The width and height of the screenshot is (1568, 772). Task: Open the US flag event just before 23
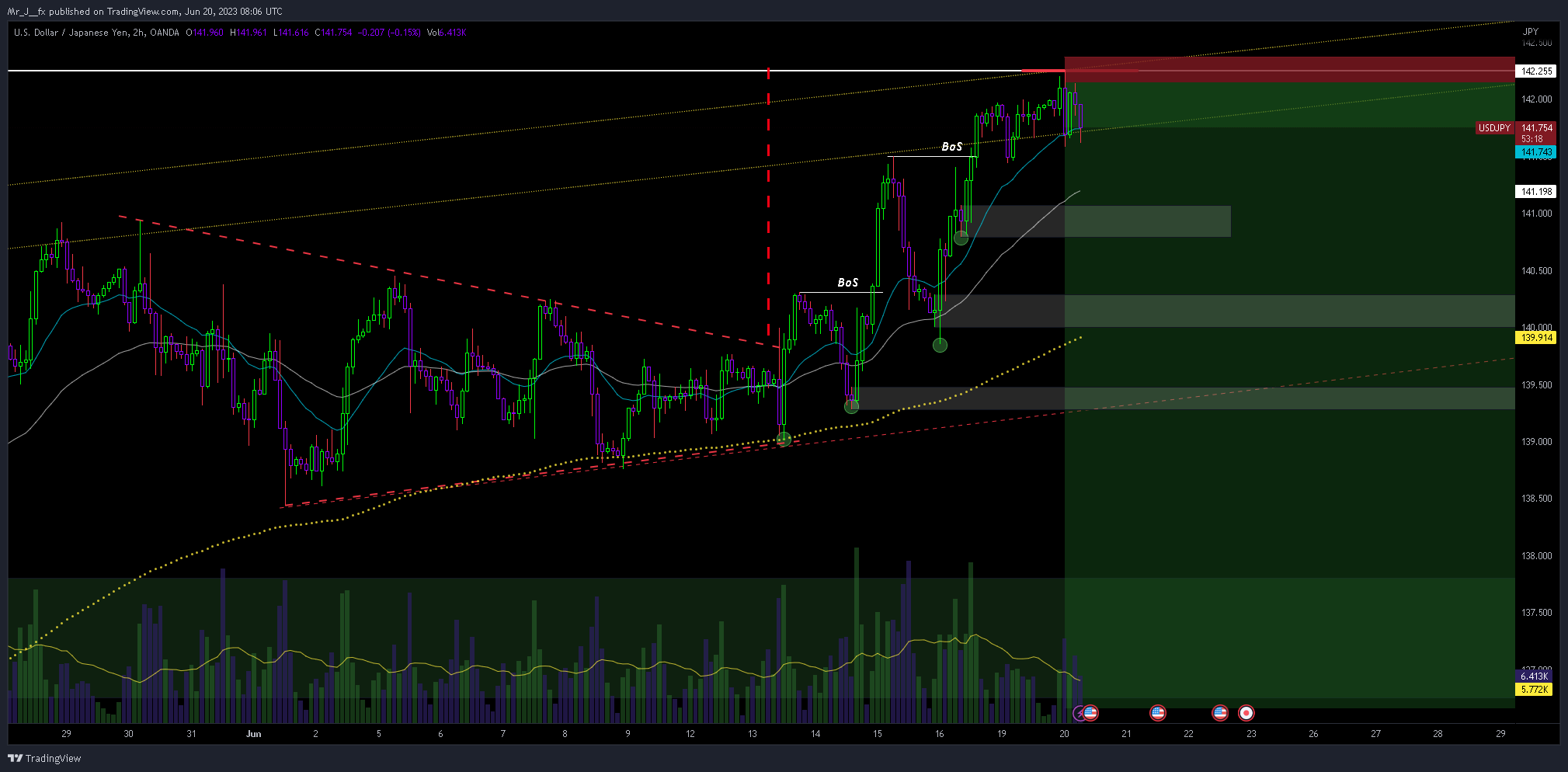coord(1220,712)
